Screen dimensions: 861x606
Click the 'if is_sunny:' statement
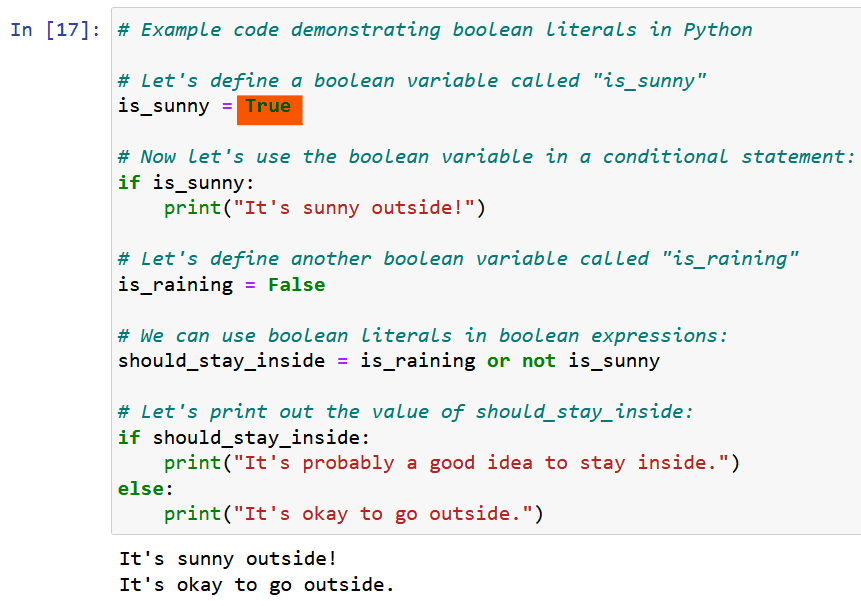[x=186, y=183]
